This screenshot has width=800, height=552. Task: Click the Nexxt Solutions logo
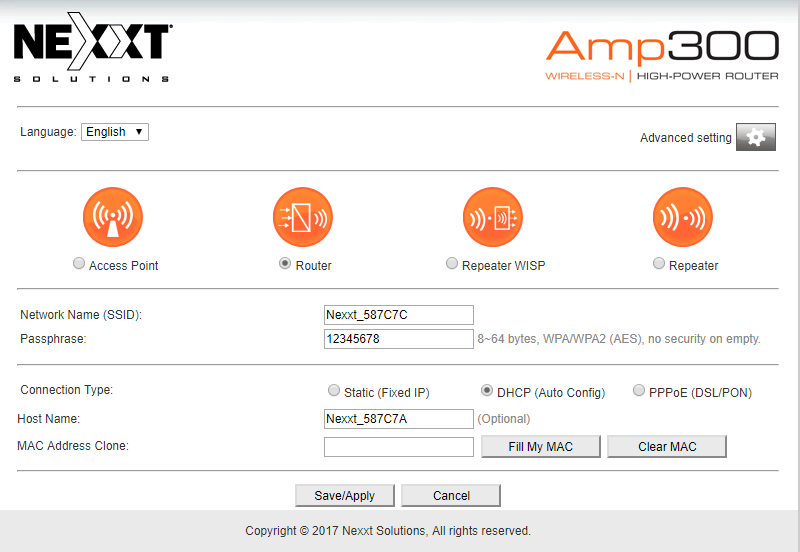point(92,53)
